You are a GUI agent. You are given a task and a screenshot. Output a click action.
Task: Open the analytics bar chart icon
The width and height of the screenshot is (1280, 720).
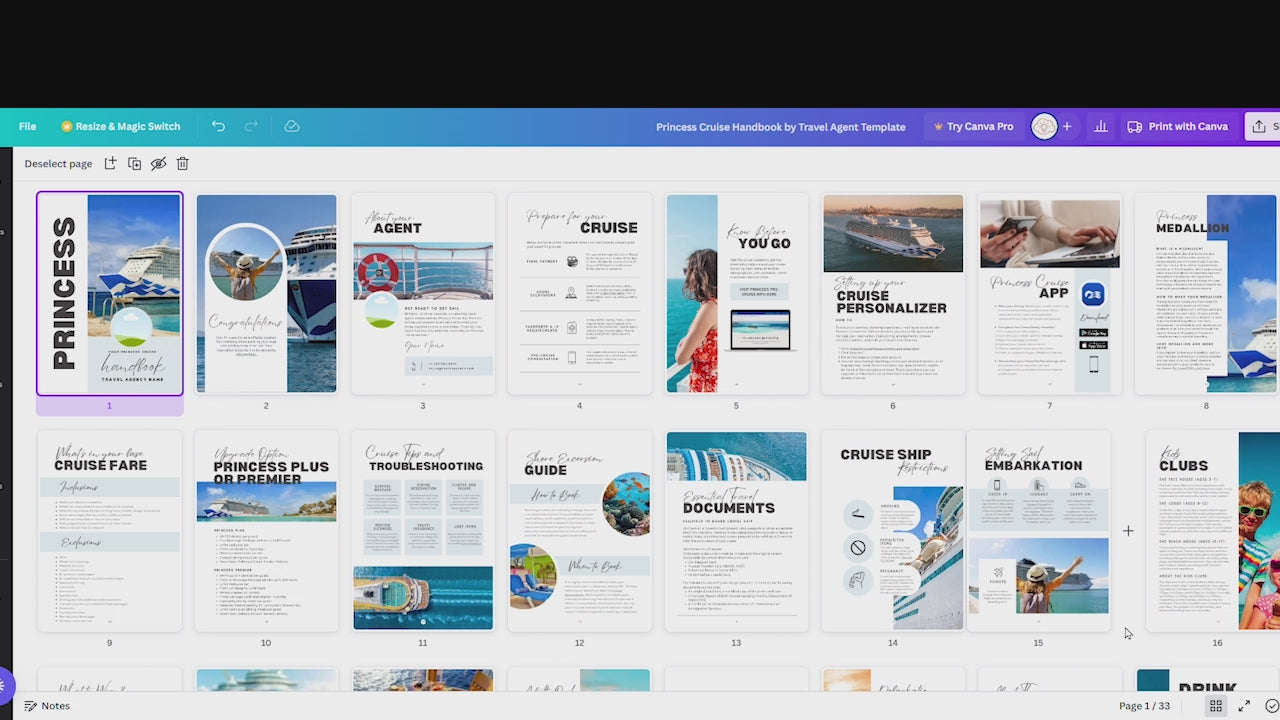[1101, 127]
